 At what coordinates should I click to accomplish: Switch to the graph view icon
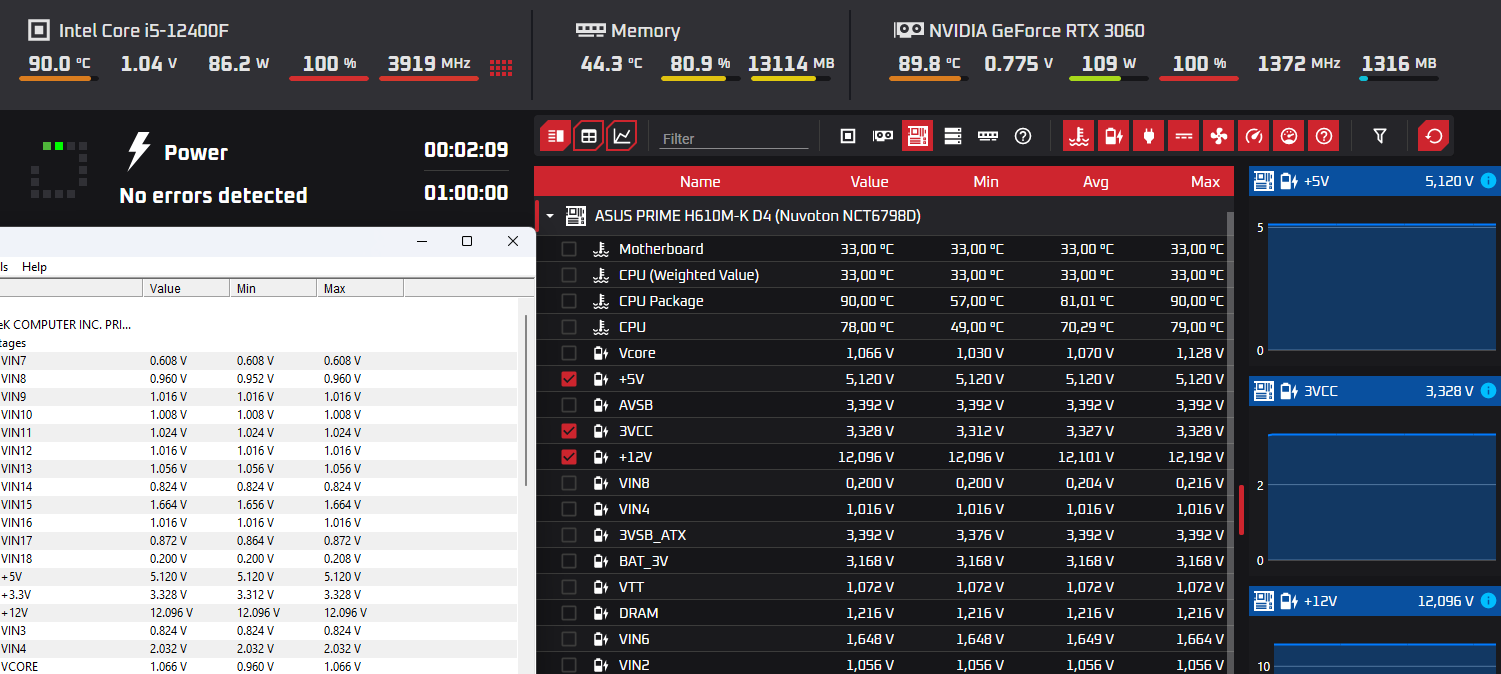622,135
